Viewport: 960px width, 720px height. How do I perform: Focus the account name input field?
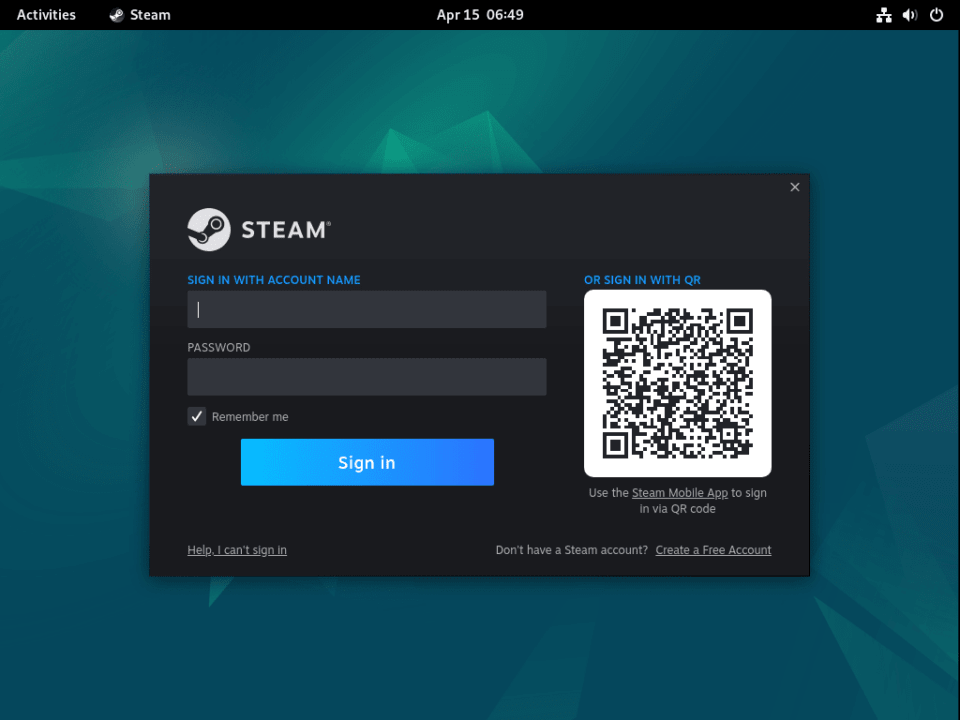[x=366, y=309]
